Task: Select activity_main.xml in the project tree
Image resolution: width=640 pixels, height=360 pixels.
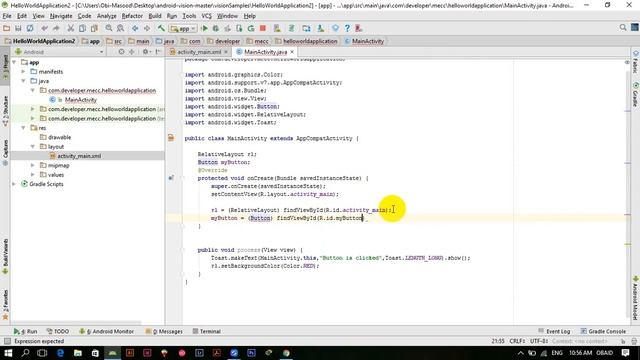Action: (x=79, y=156)
